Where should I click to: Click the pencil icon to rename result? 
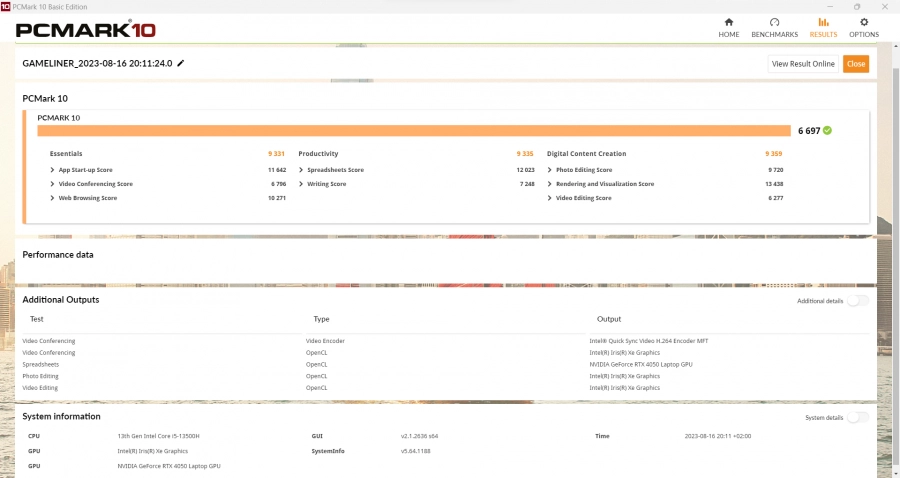coord(181,63)
